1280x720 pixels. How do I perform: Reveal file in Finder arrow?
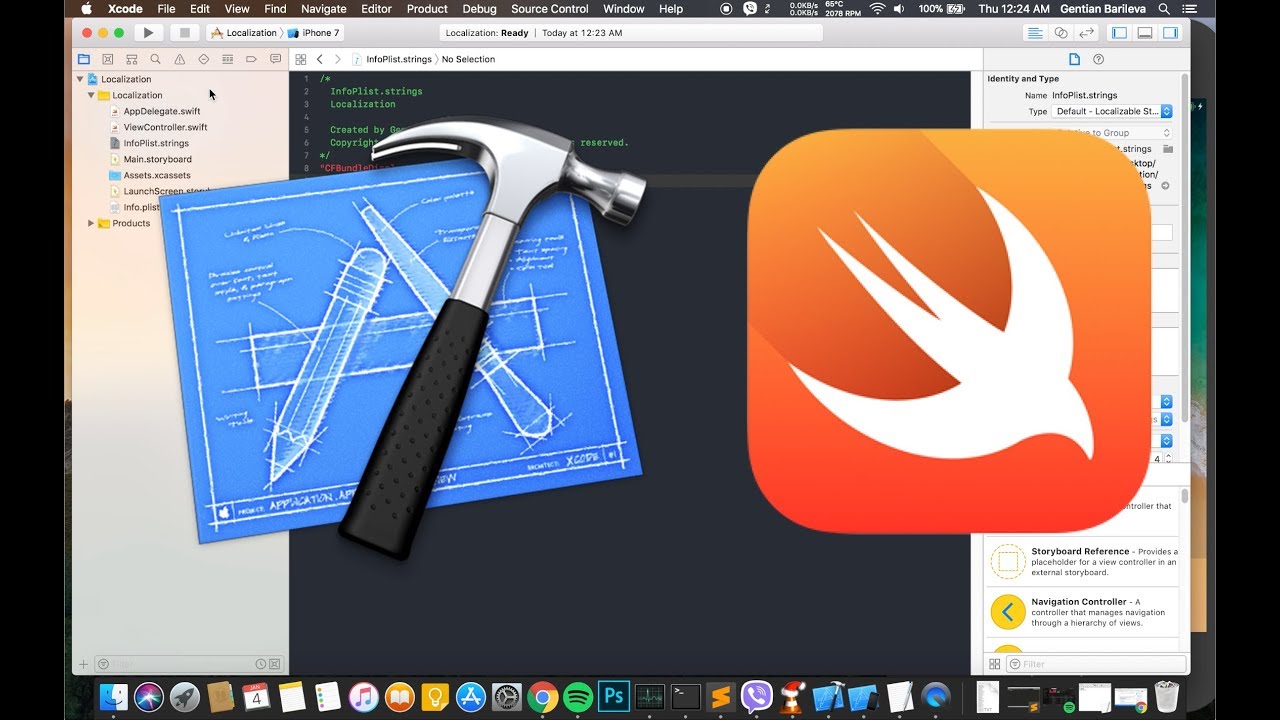click(x=1165, y=186)
